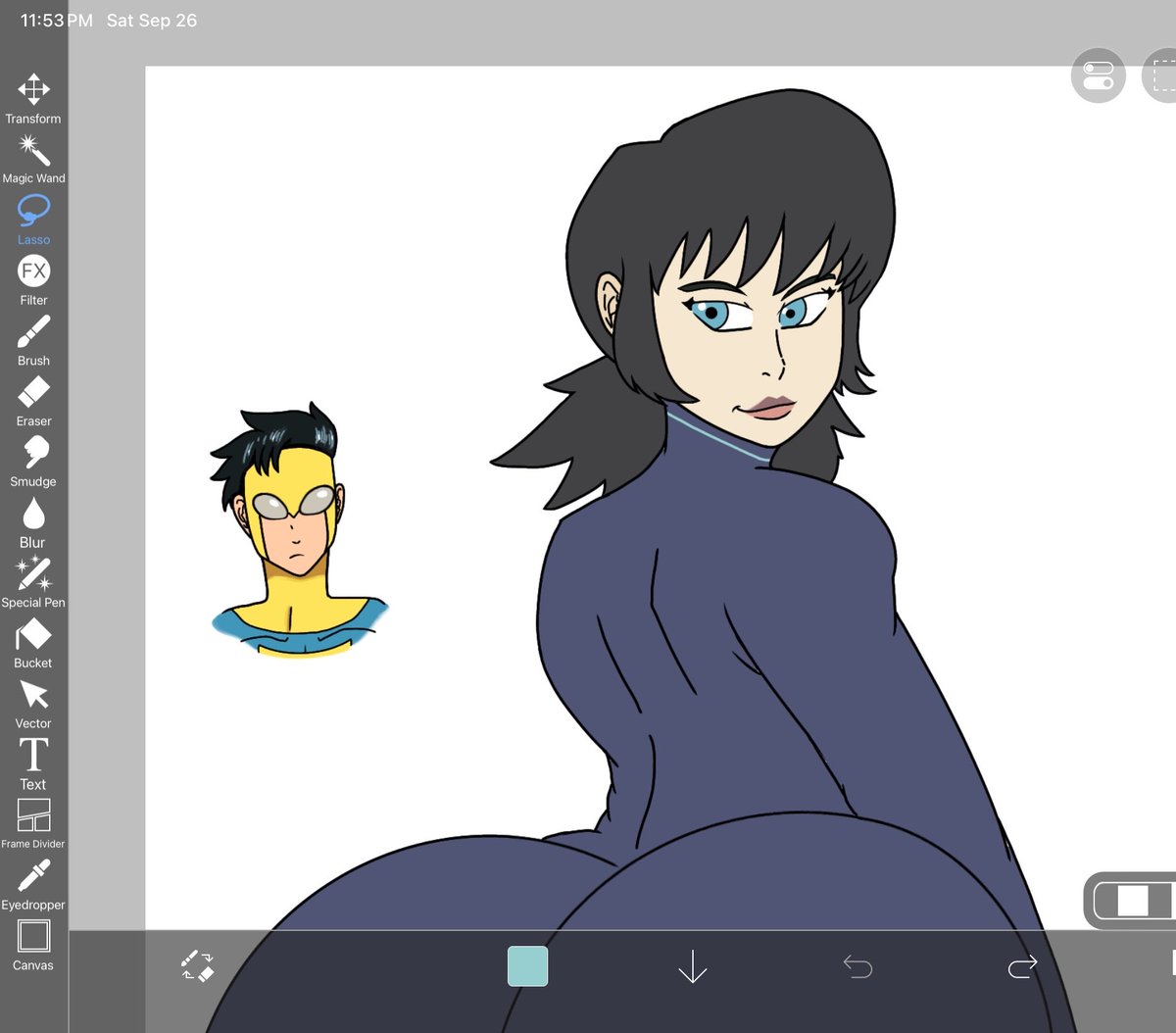Select the Eyedropper tool
The width and height of the screenshot is (1176, 1033).
pyautogui.click(x=33, y=885)
